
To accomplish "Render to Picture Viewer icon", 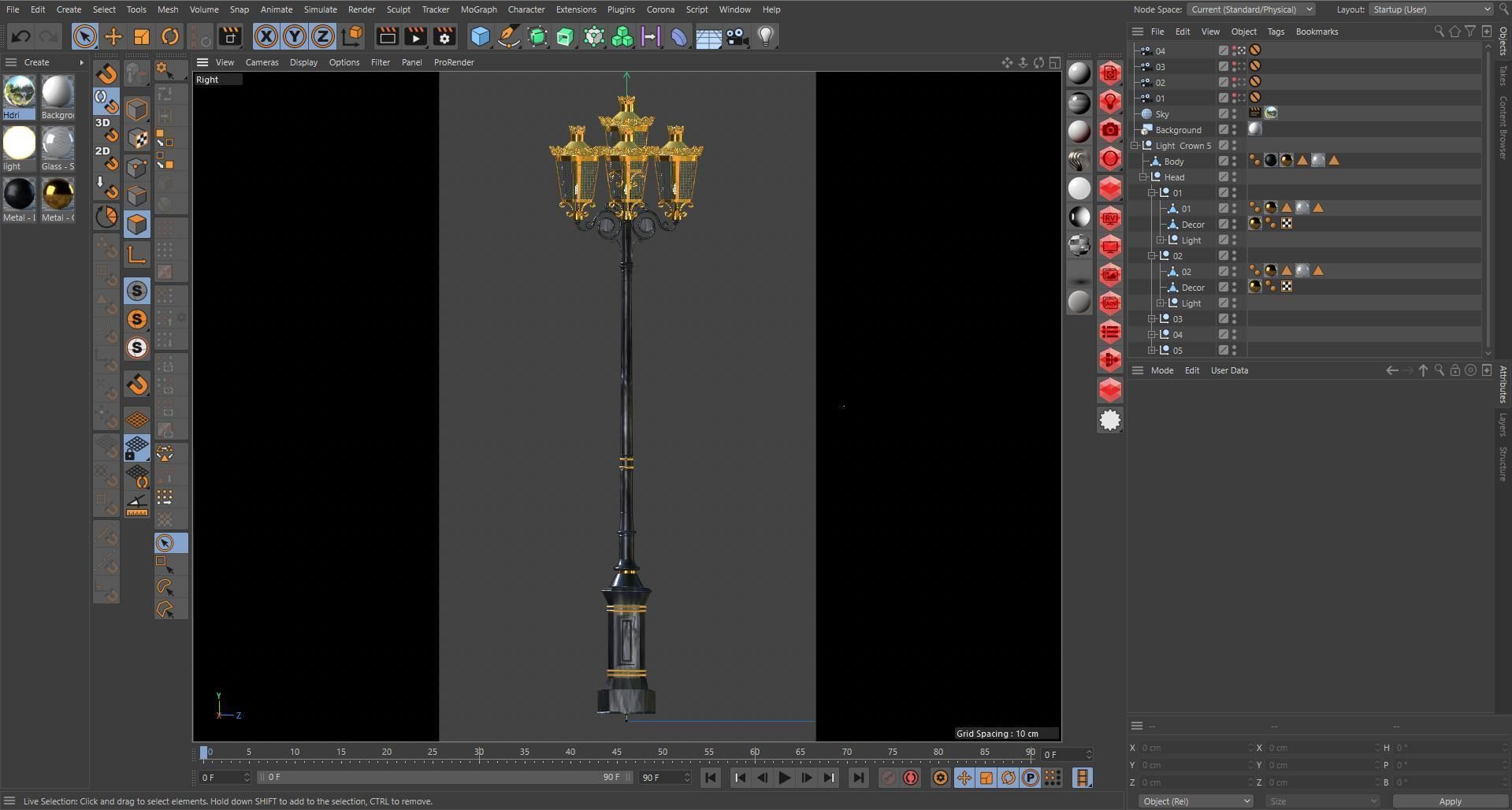I will [416, 36].
